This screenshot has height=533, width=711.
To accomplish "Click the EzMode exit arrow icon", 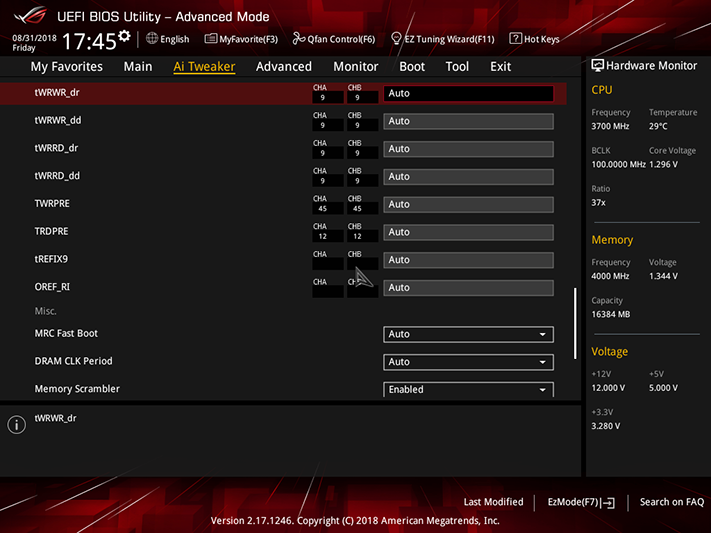I will coord(609,503).
